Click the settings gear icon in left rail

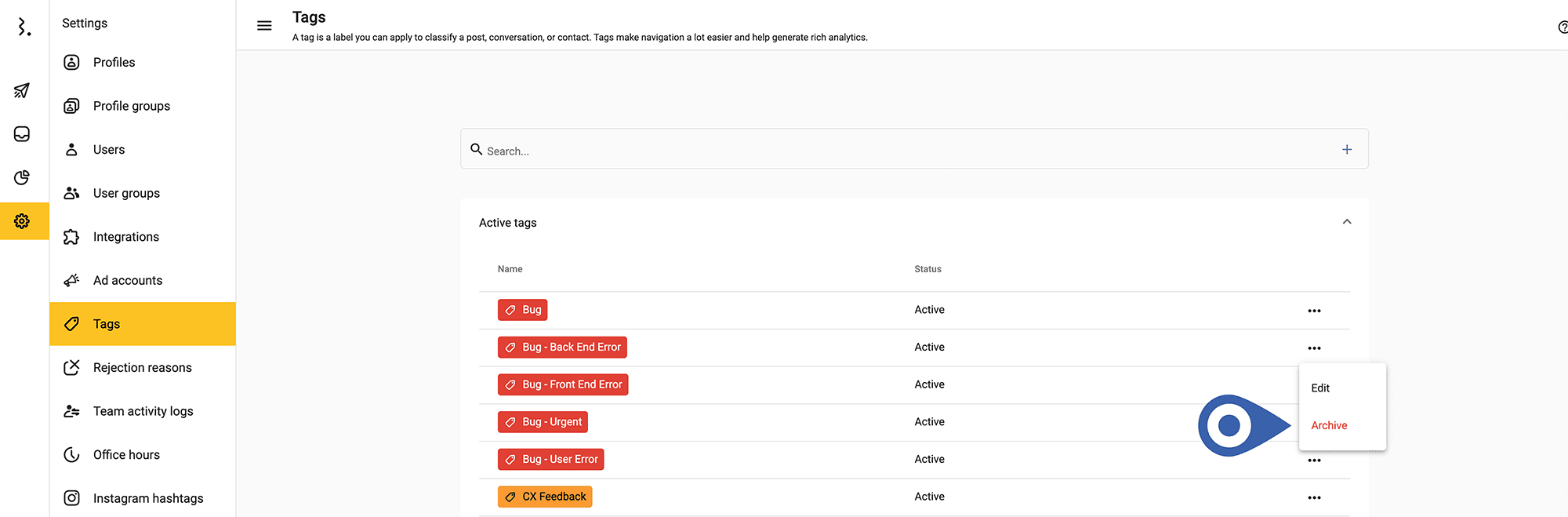22,221
